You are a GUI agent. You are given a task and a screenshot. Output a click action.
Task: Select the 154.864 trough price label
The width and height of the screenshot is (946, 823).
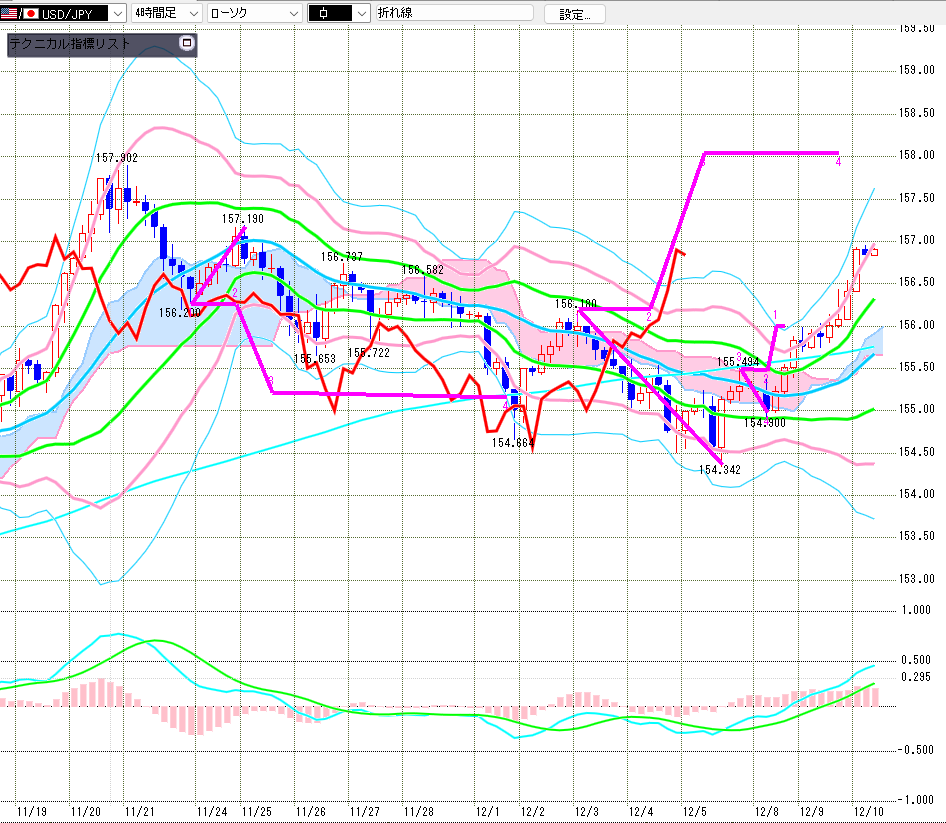point(512,442)
